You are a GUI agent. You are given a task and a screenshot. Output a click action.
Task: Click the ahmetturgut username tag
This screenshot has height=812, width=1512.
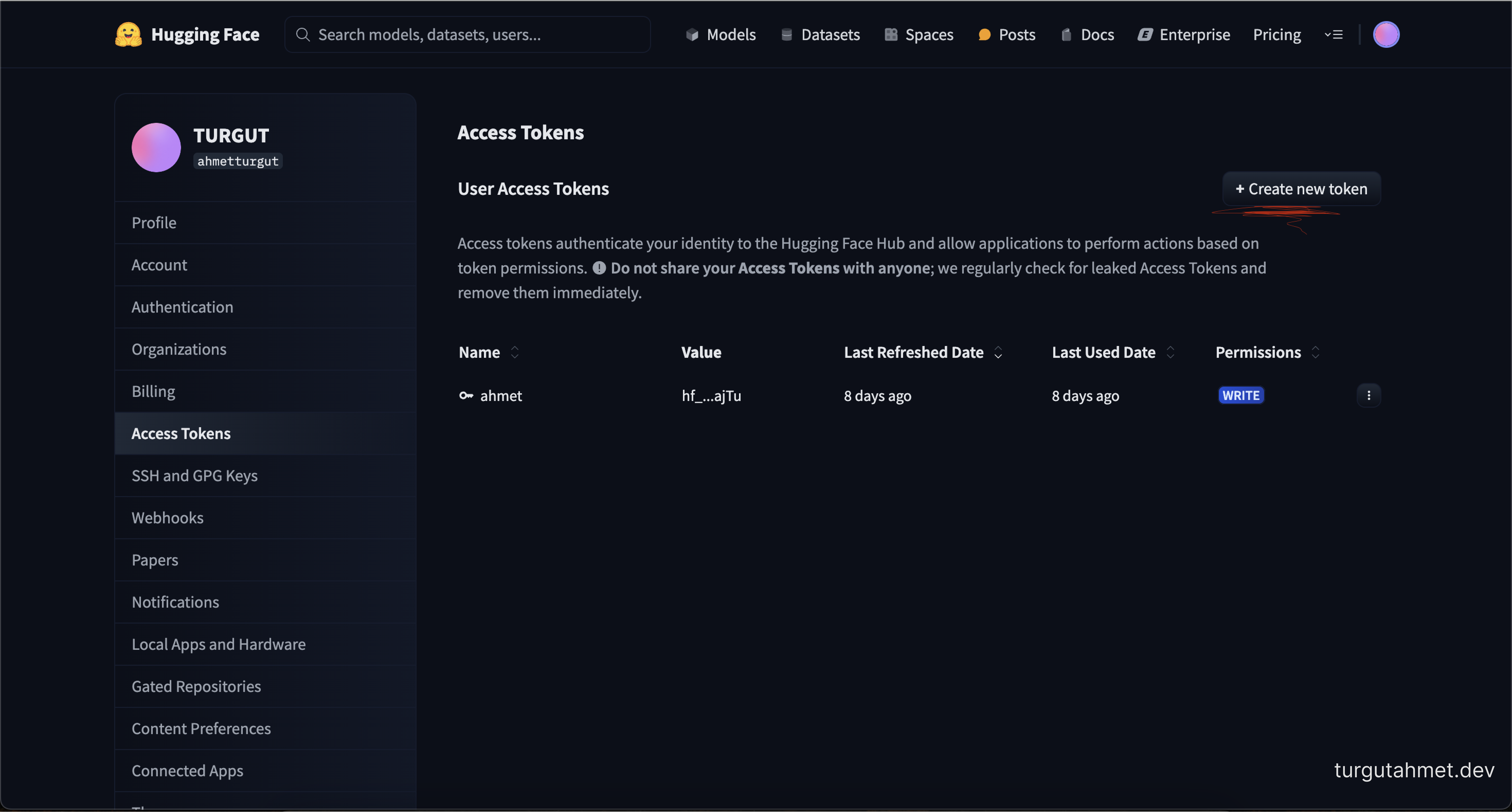pyautogui.click(x=238, y=161)
